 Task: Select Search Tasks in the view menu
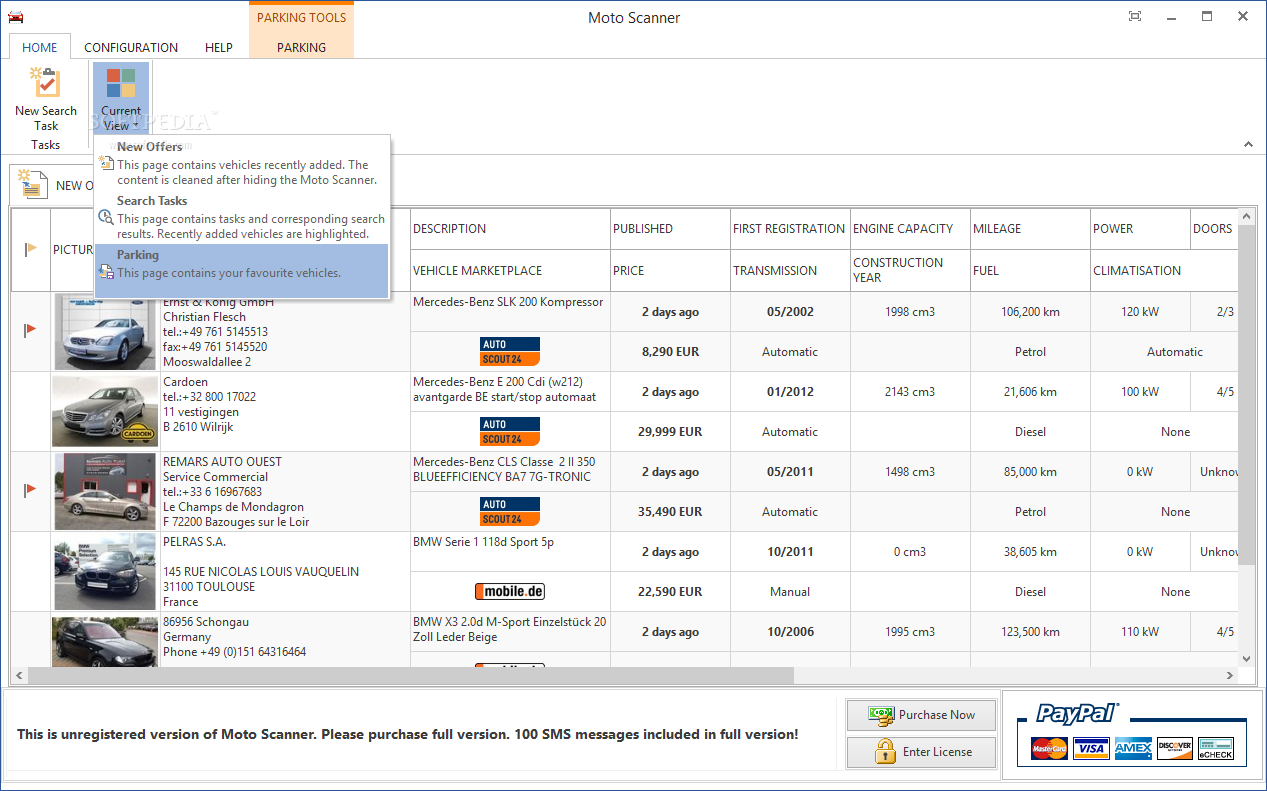click(x=241, y=217)
